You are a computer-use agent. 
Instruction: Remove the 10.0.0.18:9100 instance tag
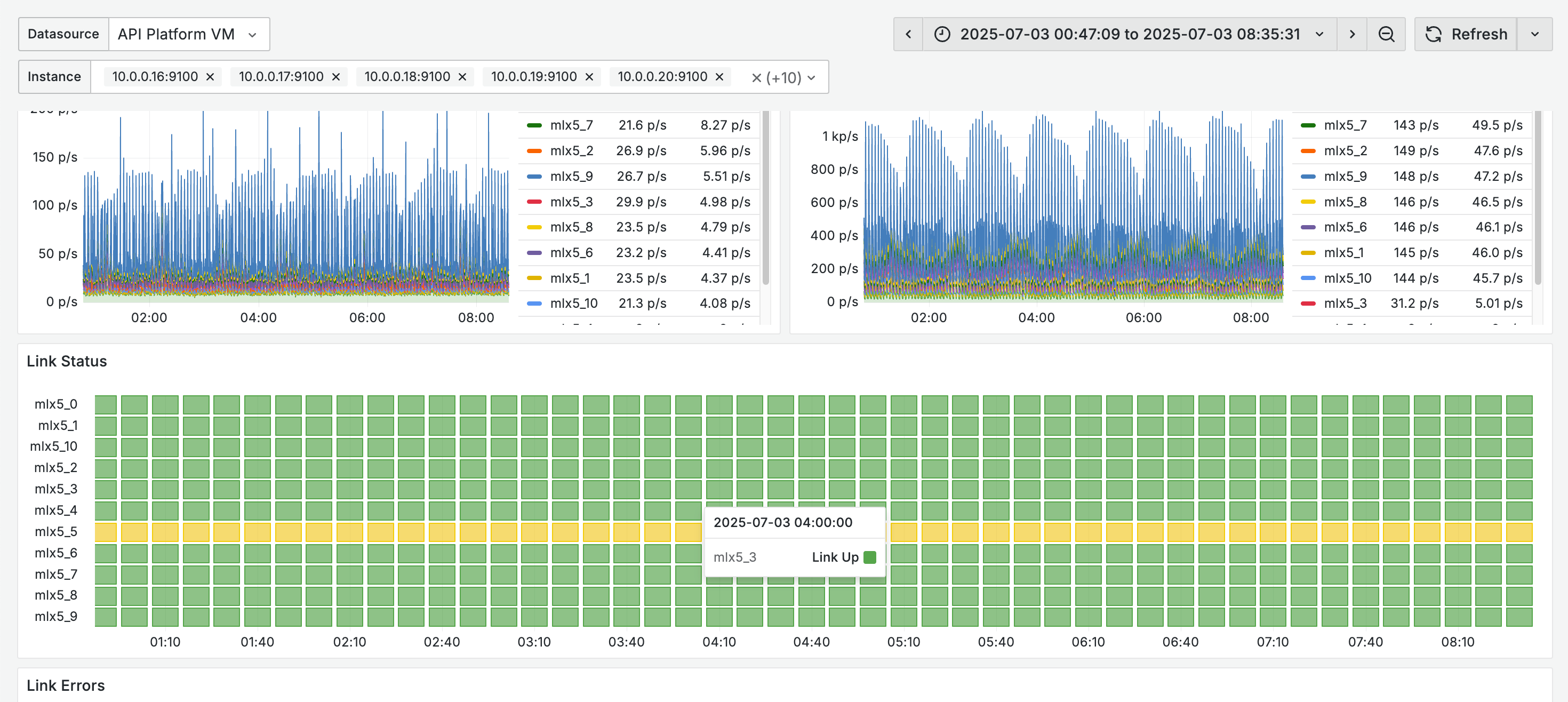(x=462, y=77)
